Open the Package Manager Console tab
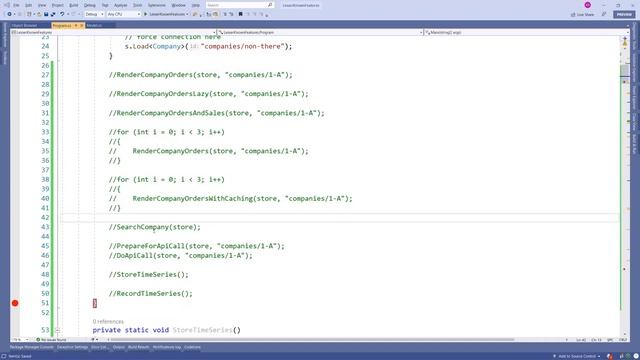The image size is (640, 360). [32, 347]
